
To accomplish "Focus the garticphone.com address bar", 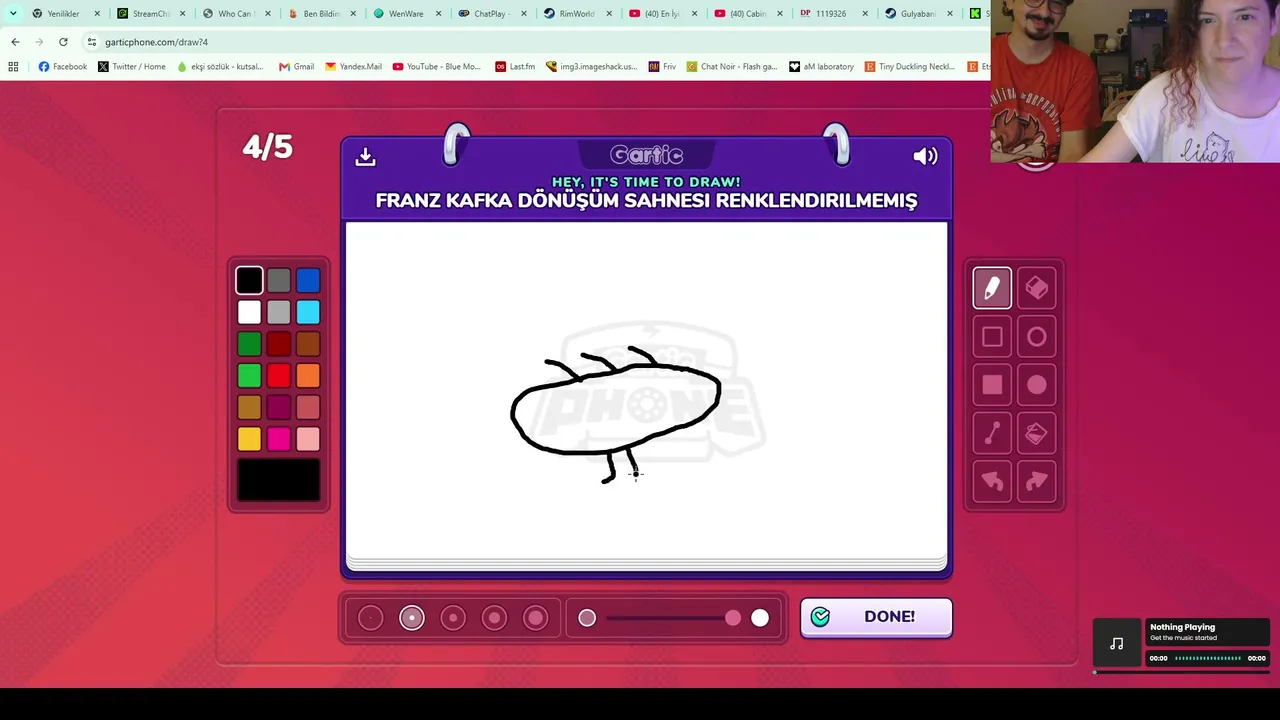I will [535, 42].
